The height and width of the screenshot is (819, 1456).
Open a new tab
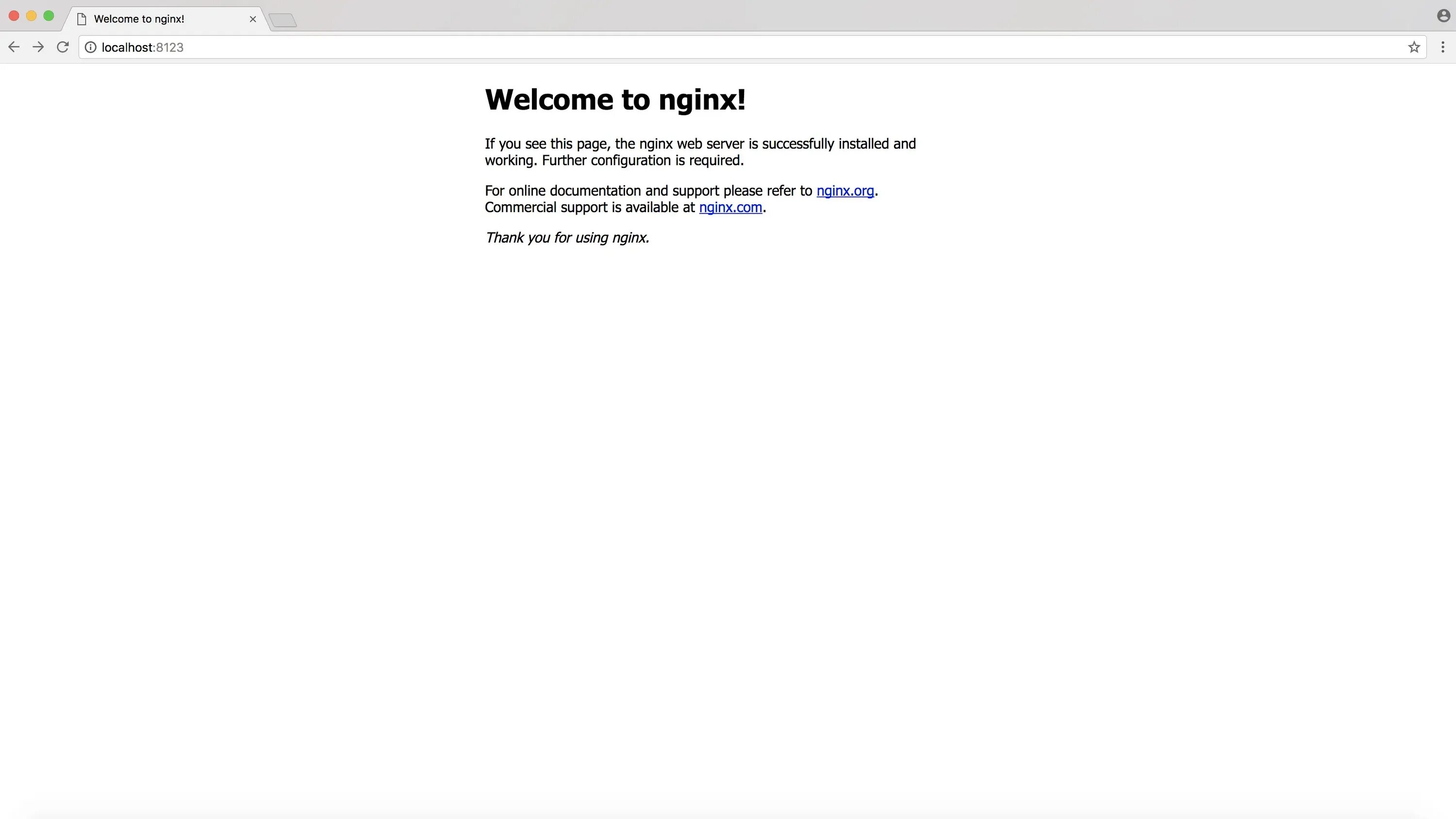click(282, 21)
